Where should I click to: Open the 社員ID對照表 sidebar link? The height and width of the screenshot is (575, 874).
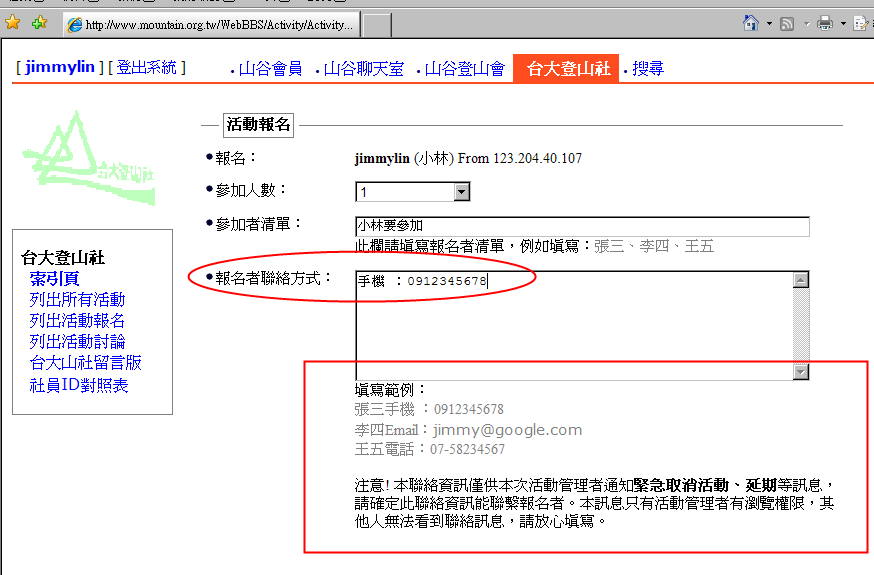79,385
